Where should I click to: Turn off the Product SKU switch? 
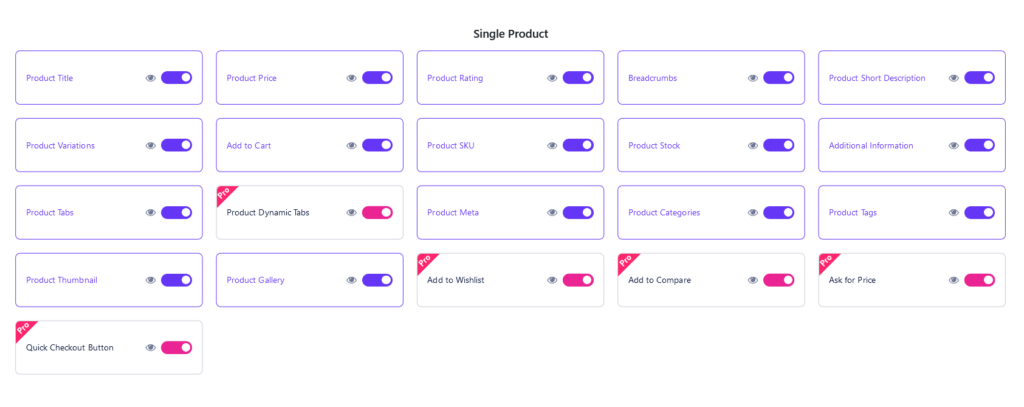[578, 145]
